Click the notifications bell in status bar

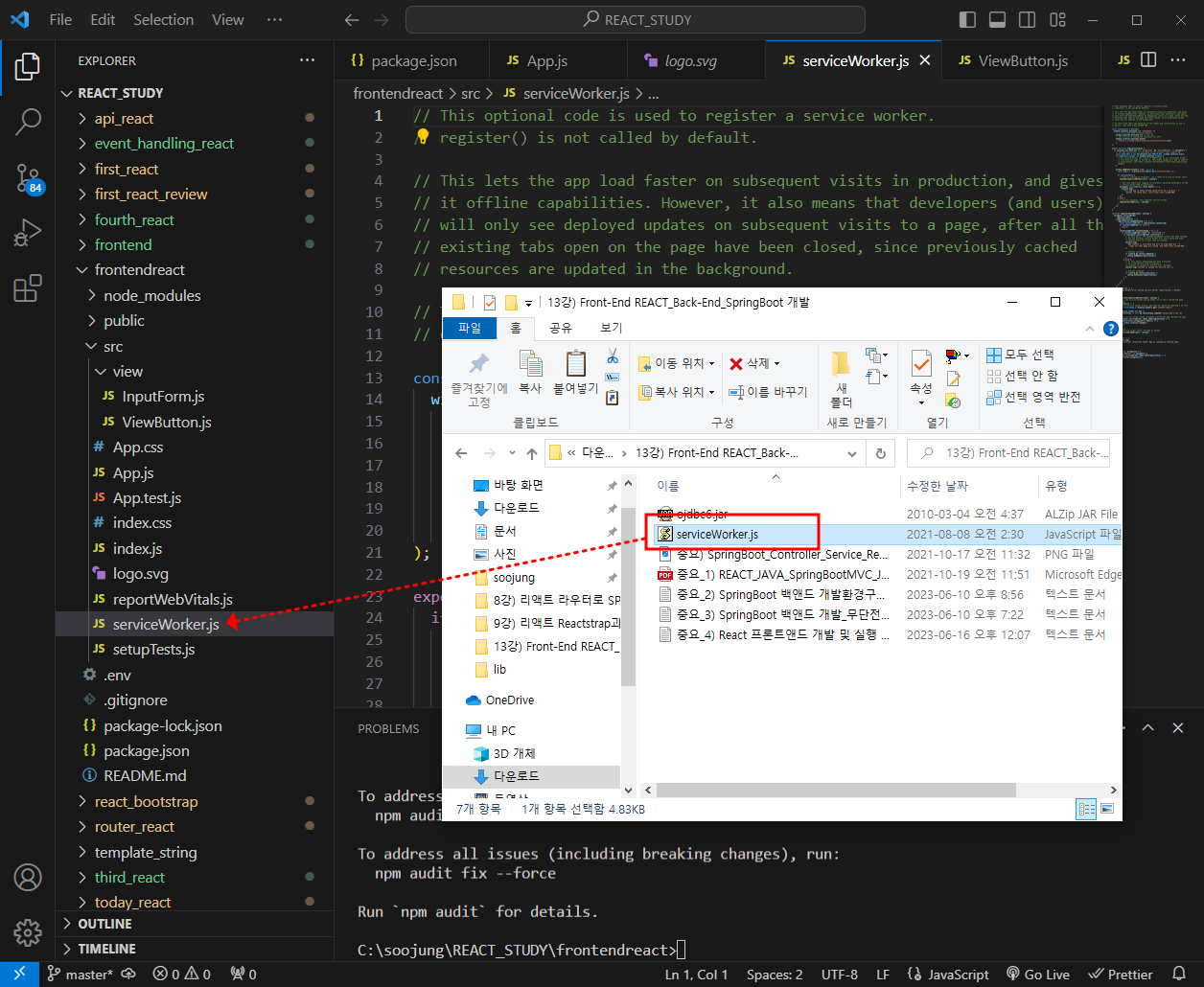[x=1180, y=974]
